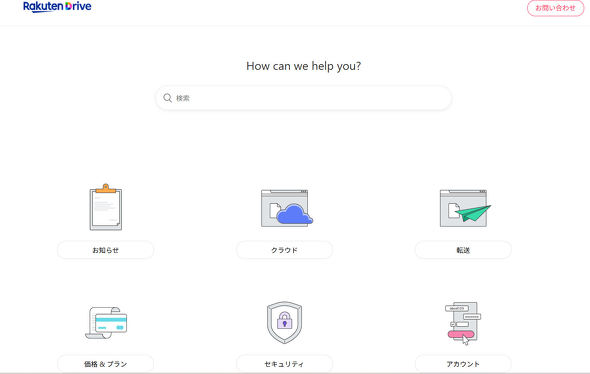The height and width of the screenshot is (374, 590).
Task: Select the お知らせ category button
Action: click(x=106, y=250)
